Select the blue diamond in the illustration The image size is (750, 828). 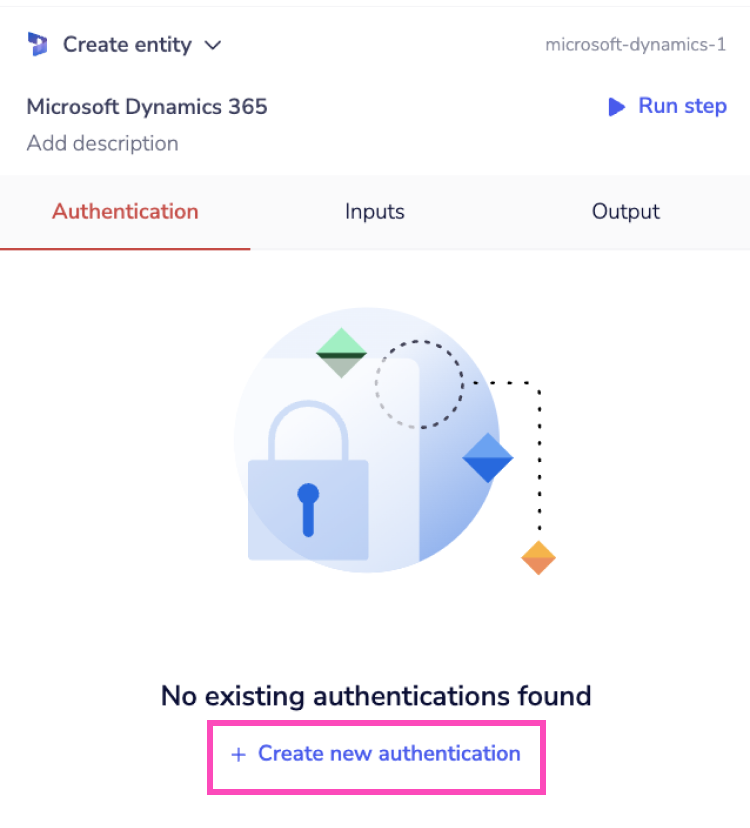(488, 458)
